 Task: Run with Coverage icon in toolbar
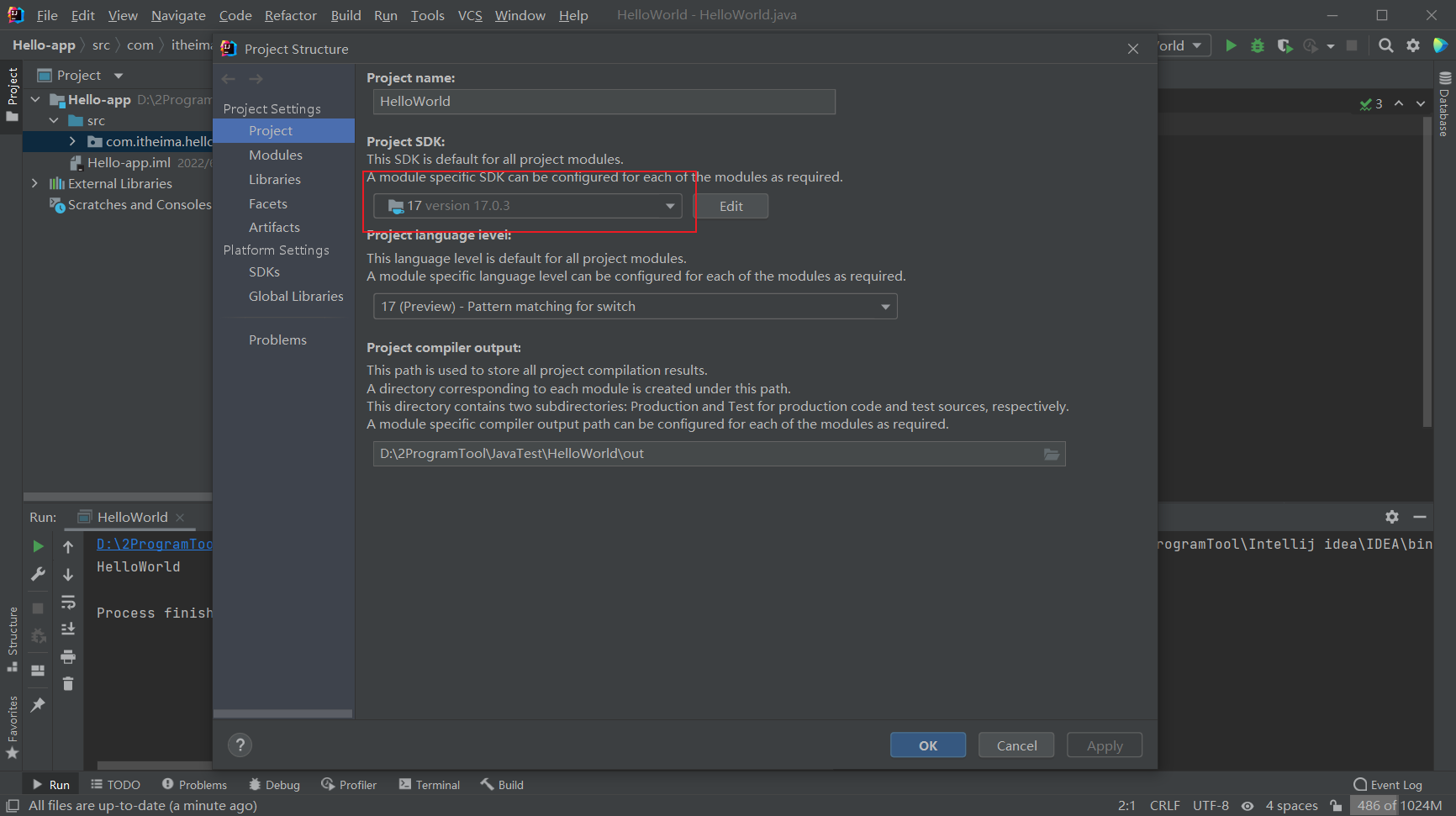point(1285,45)
